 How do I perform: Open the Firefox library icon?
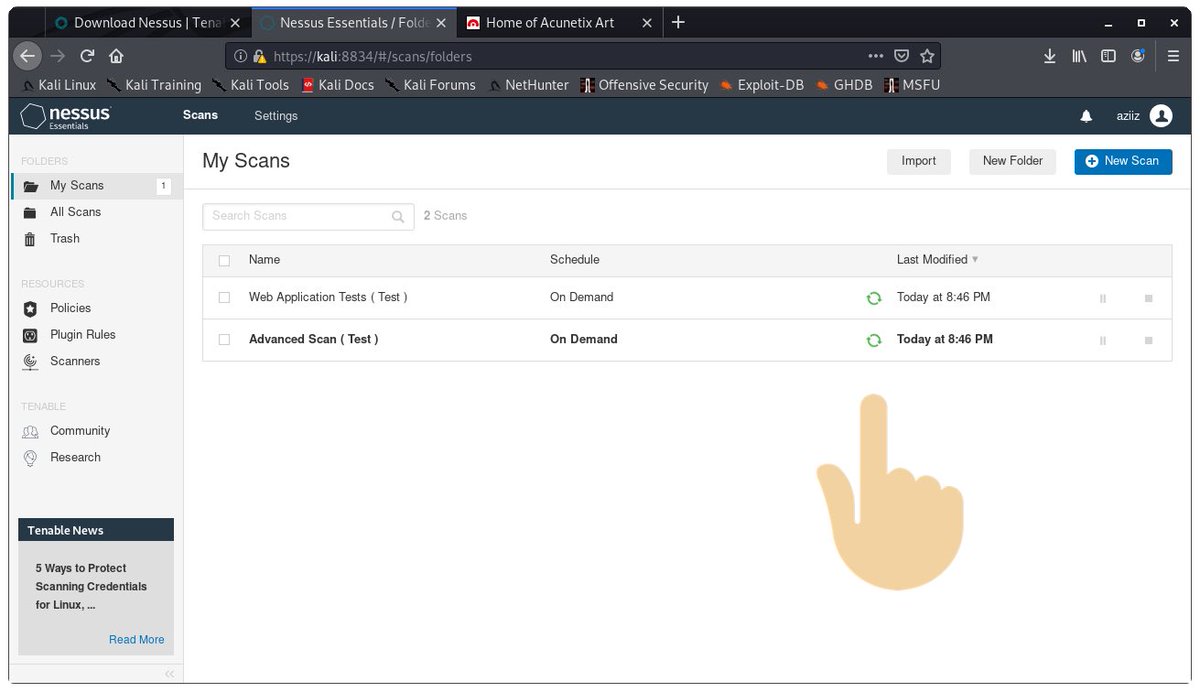[x=1079, y=57]
